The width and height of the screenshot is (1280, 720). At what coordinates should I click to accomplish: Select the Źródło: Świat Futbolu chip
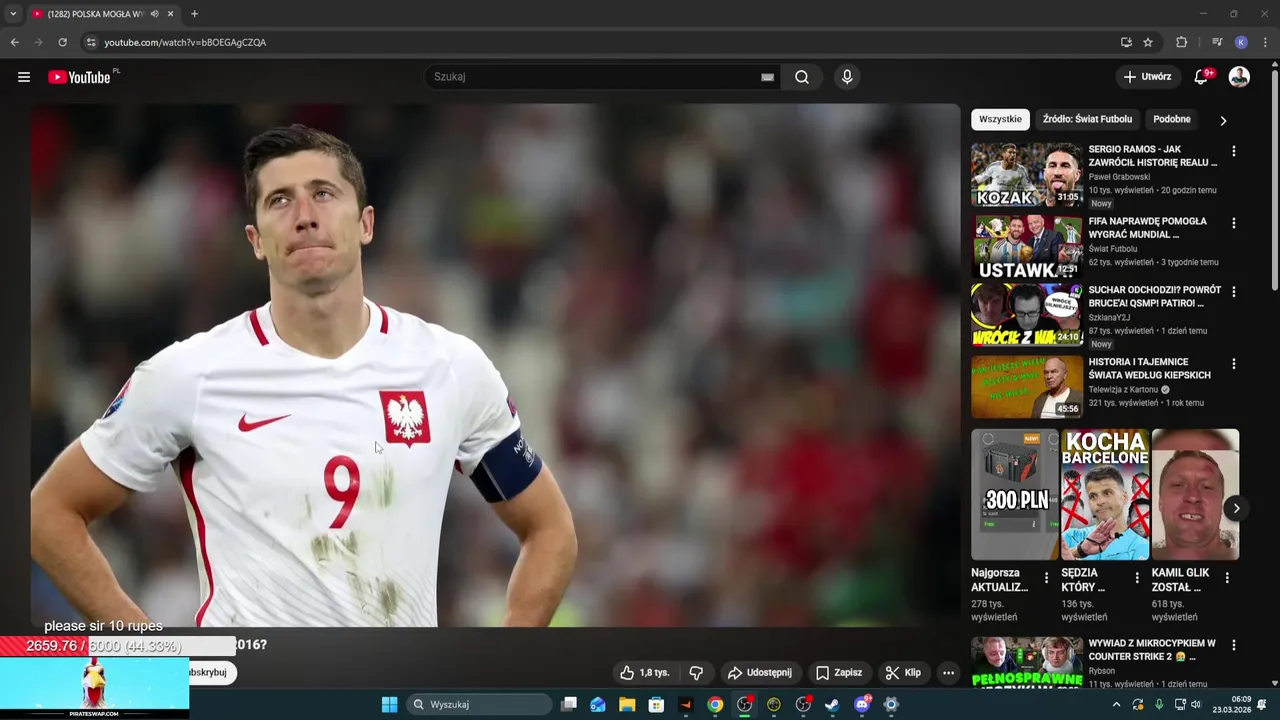(1087, 119)
